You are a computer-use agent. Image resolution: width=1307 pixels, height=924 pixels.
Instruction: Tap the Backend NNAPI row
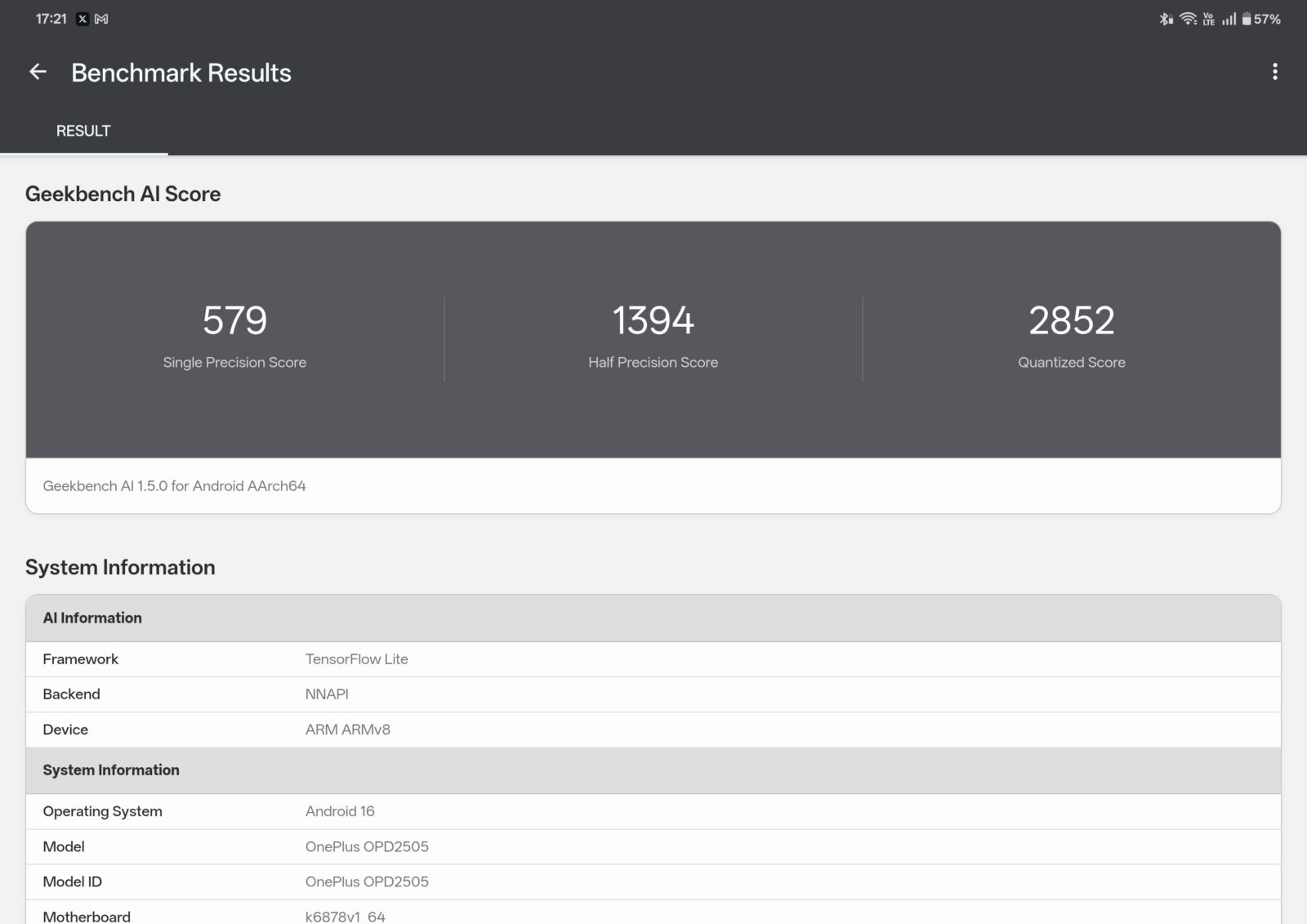[653, 694]
